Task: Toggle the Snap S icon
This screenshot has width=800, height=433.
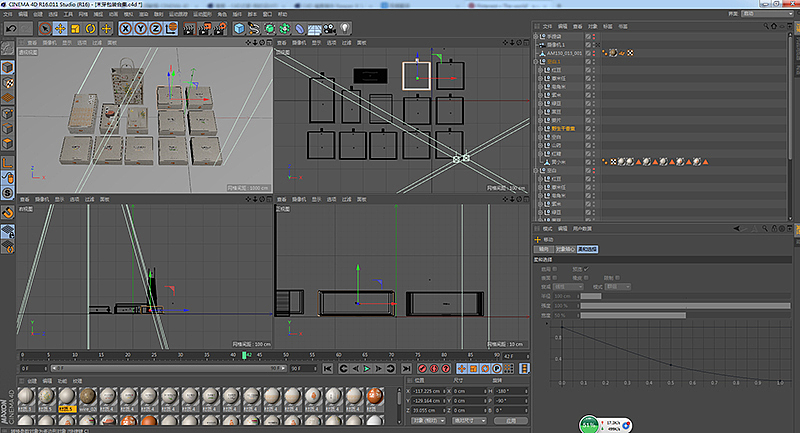Action: (x=8, y=193)
